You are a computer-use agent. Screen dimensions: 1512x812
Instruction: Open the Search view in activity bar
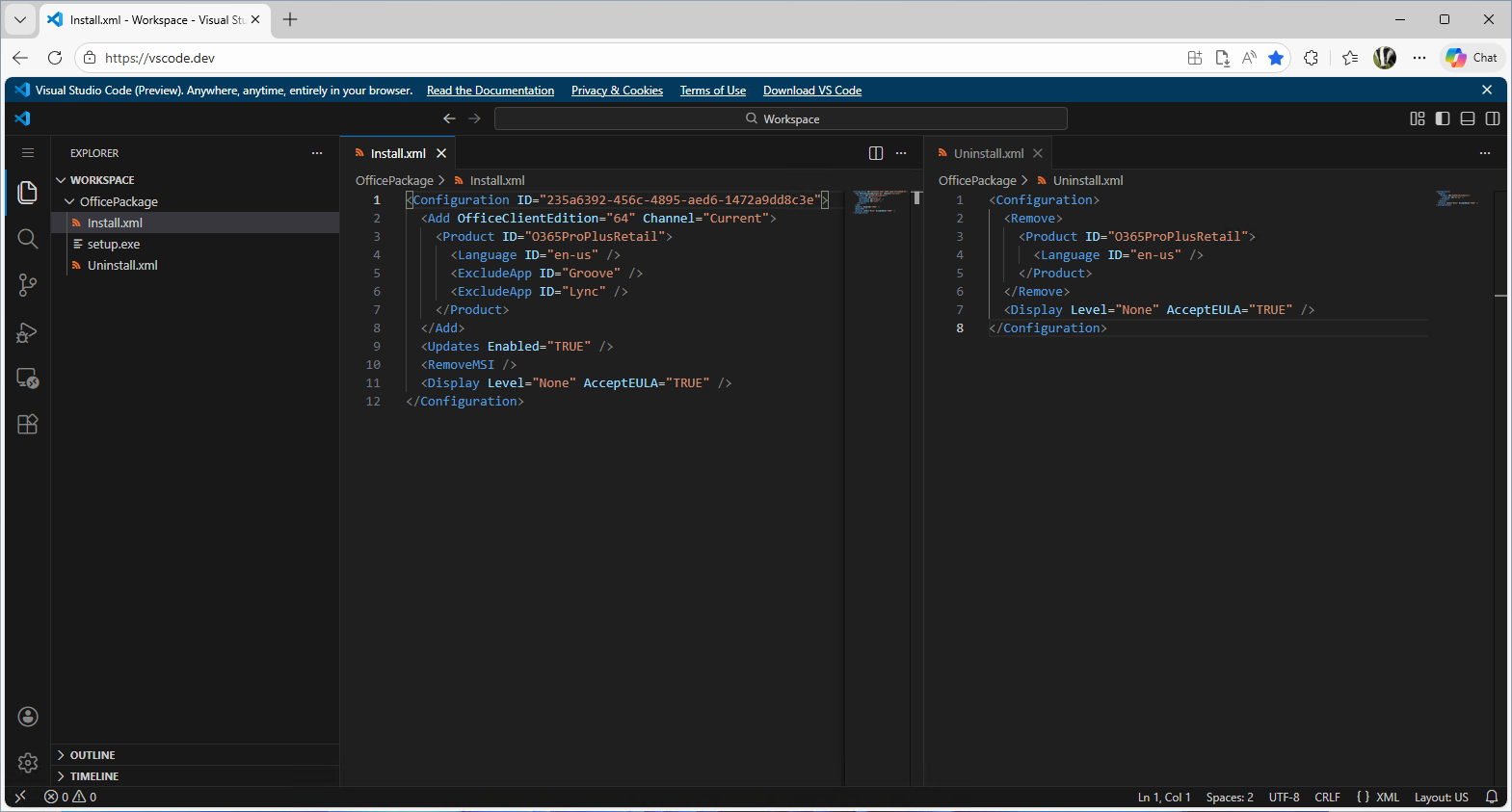pyautogui.click(x=27, y=239)
